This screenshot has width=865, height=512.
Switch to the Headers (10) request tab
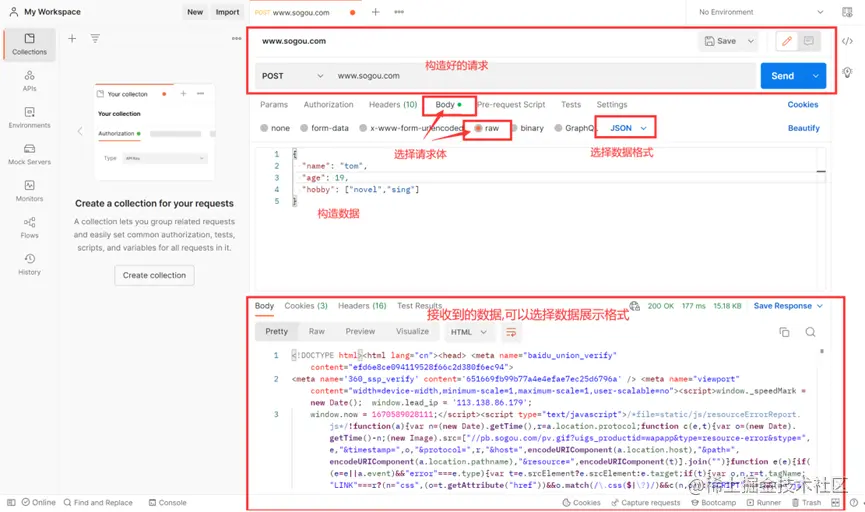393,104
